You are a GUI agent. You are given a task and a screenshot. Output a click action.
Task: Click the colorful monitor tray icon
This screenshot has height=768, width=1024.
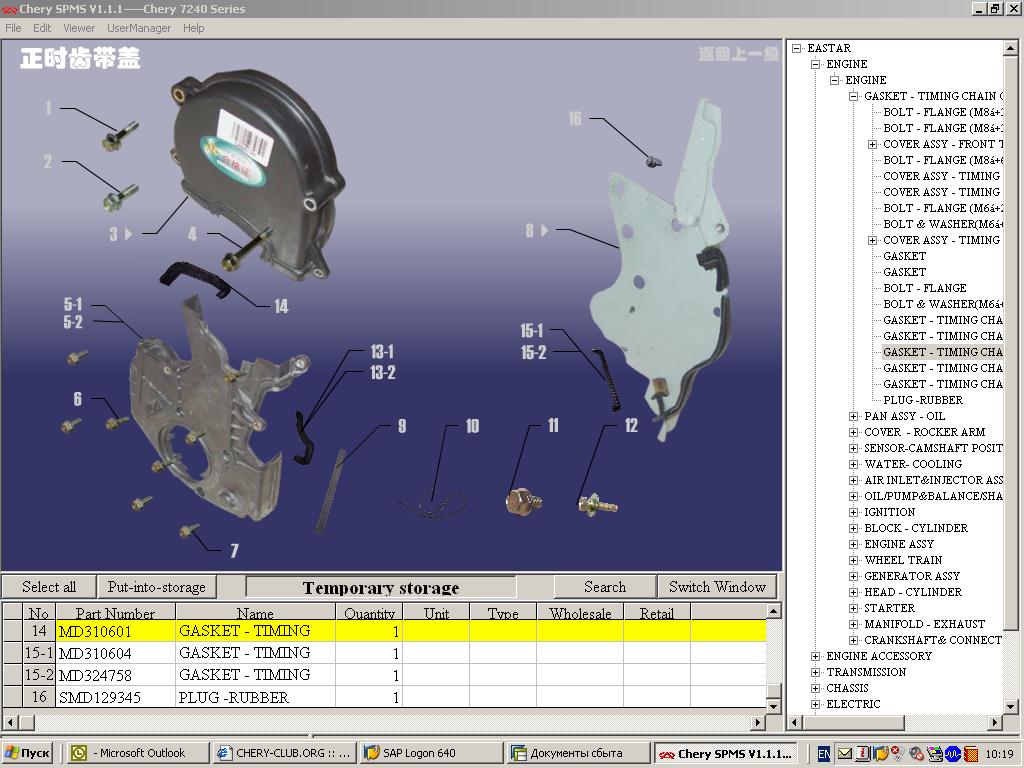coord(935,754)
